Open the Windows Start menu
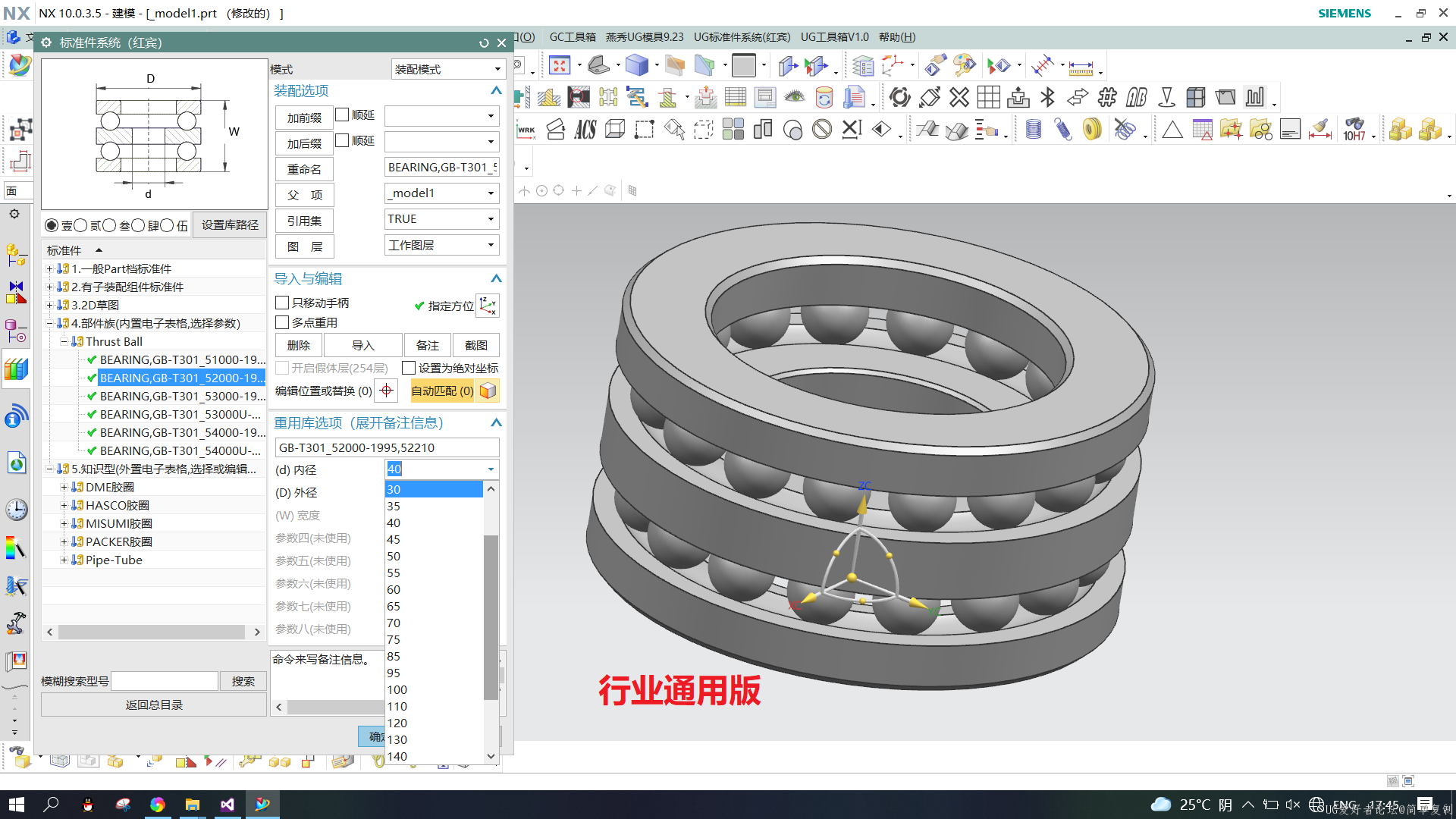Viewport: 1456px width, 819px height. [x=17, y=805]
